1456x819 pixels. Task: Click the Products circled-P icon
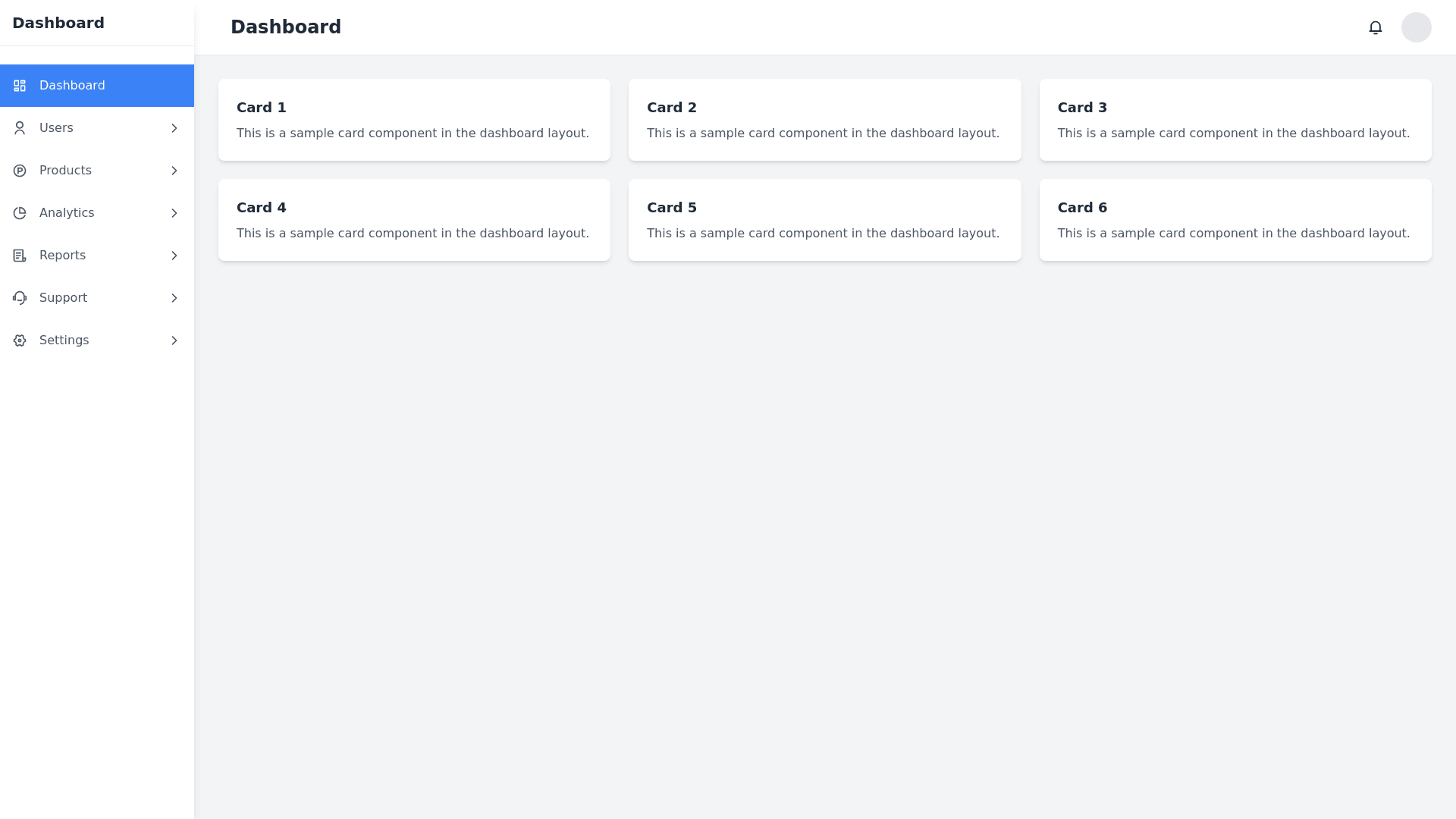pyautogui.click(x=20, y=171)
